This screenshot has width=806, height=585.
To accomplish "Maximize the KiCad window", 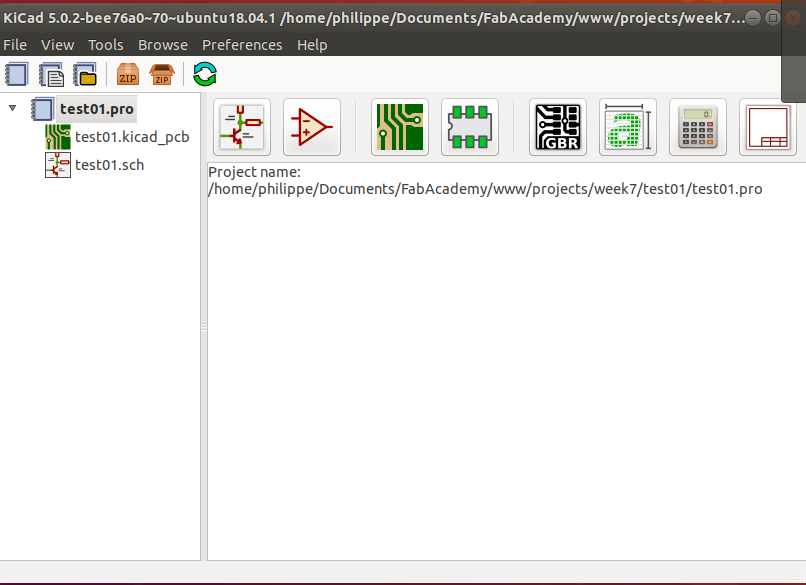I will tap(772, 18).
